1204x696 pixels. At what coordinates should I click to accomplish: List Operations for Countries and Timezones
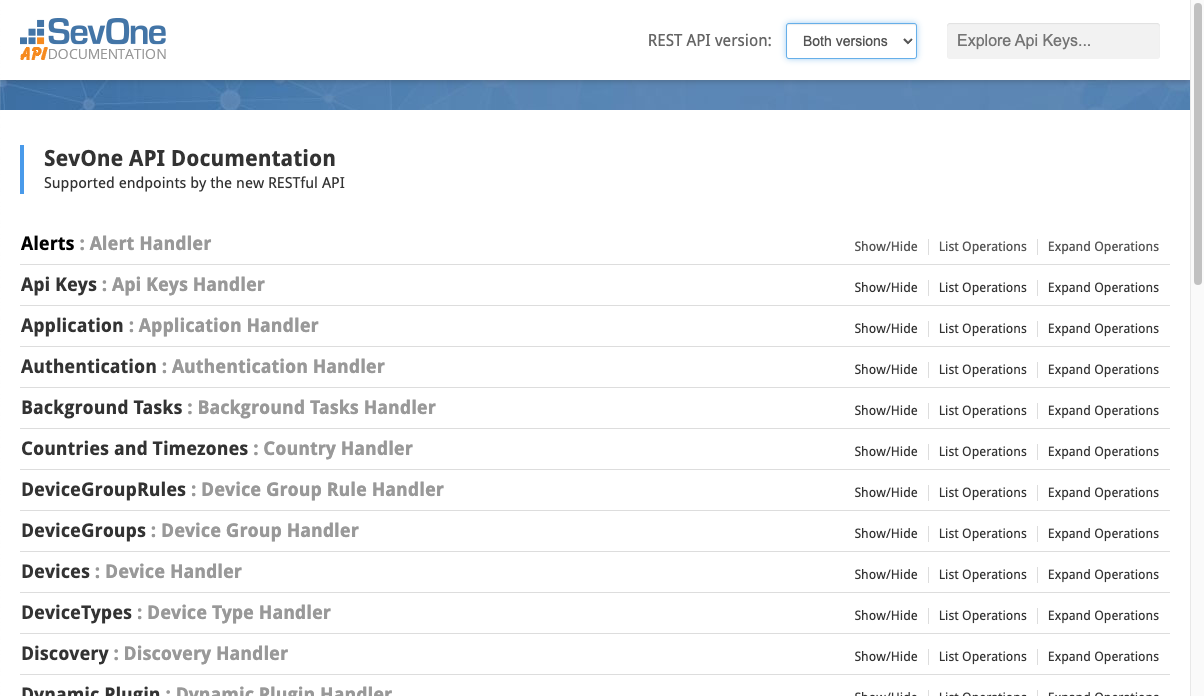(983, 451)
